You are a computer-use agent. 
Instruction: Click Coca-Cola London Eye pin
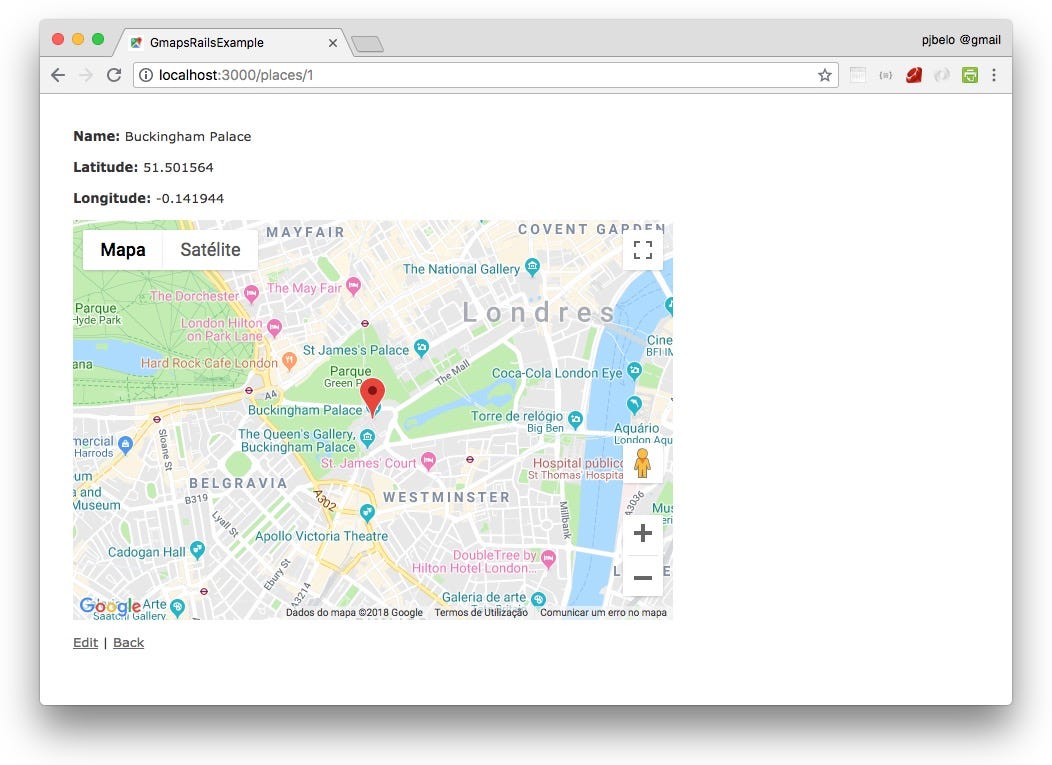634,370
